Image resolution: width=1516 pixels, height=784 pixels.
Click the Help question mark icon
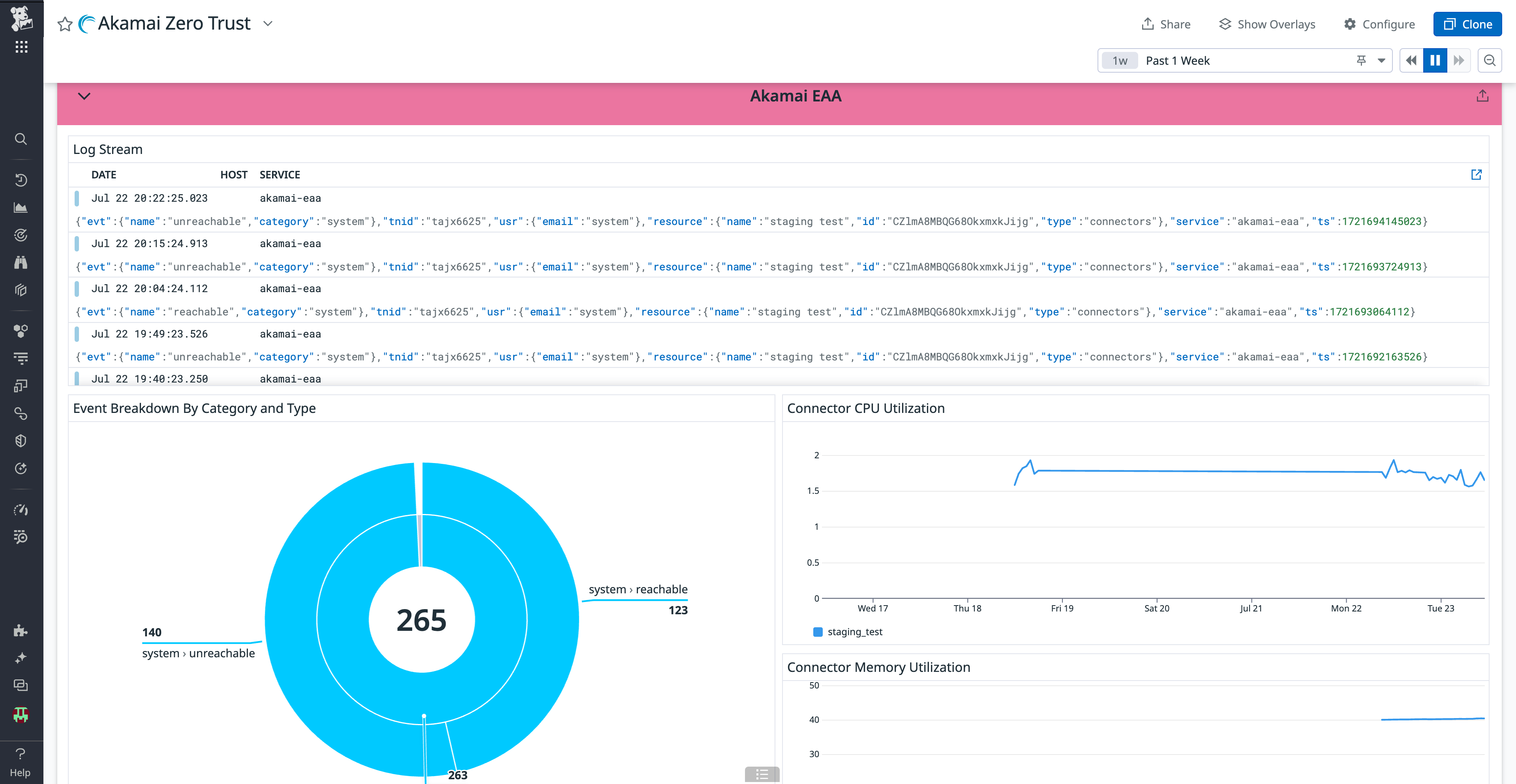21,754
